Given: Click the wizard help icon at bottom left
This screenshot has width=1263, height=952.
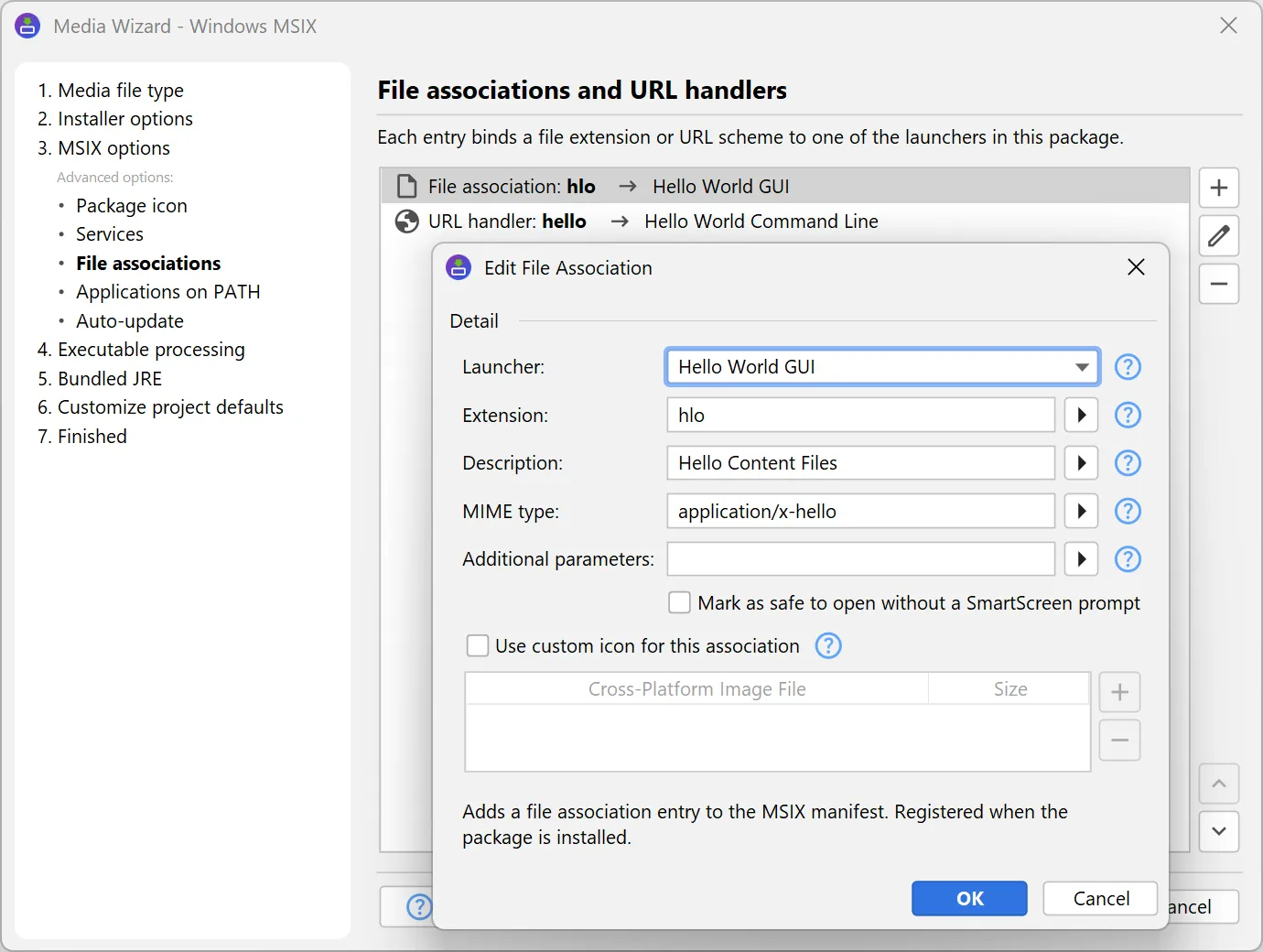Looking at the screenshot, I should (418, 907).
